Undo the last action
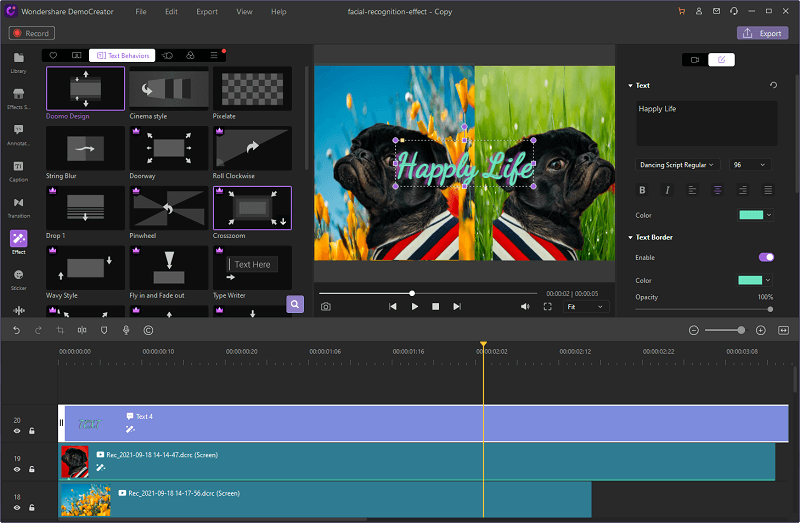The width and height of the screenshot is (800, 523). tap(16, 330)
